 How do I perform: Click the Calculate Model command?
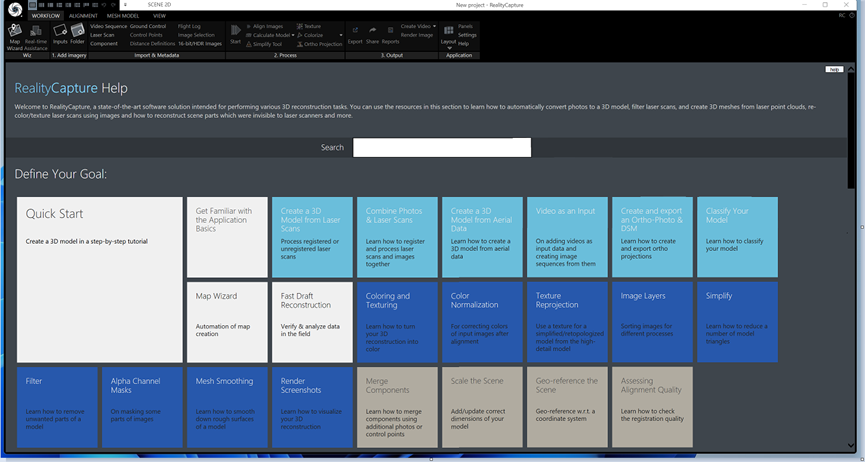pyautogui.click(x=268, y=35)
